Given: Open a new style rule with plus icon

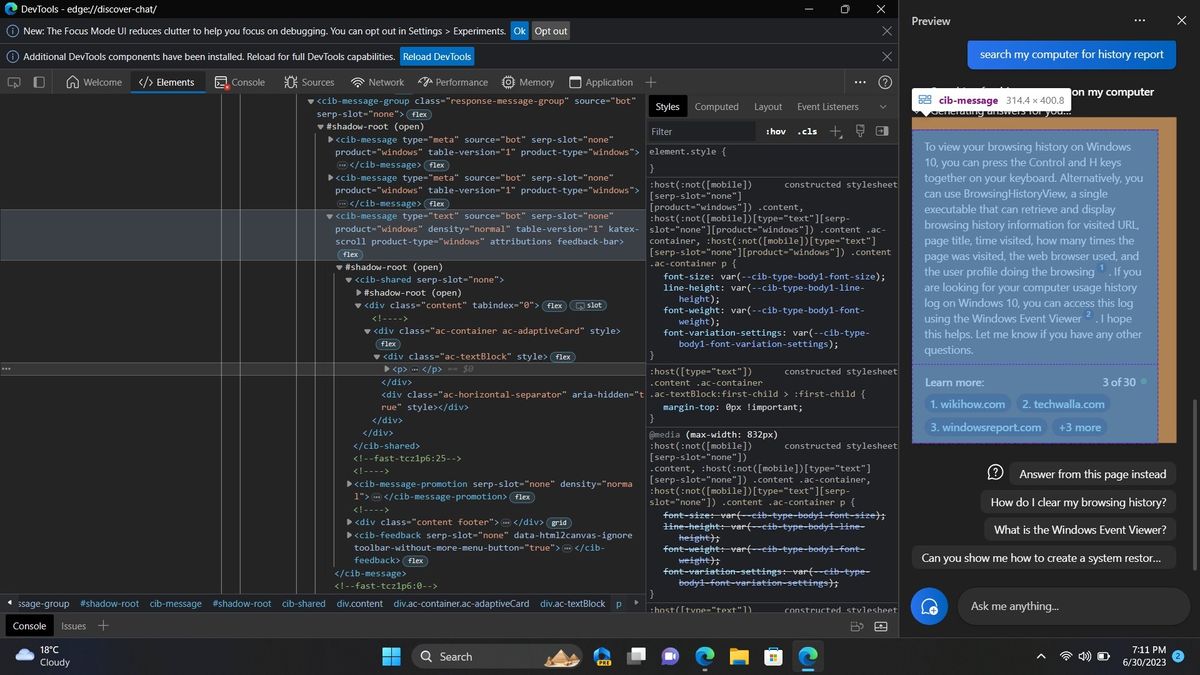Looking at the screenshot, I should point(836,131).
